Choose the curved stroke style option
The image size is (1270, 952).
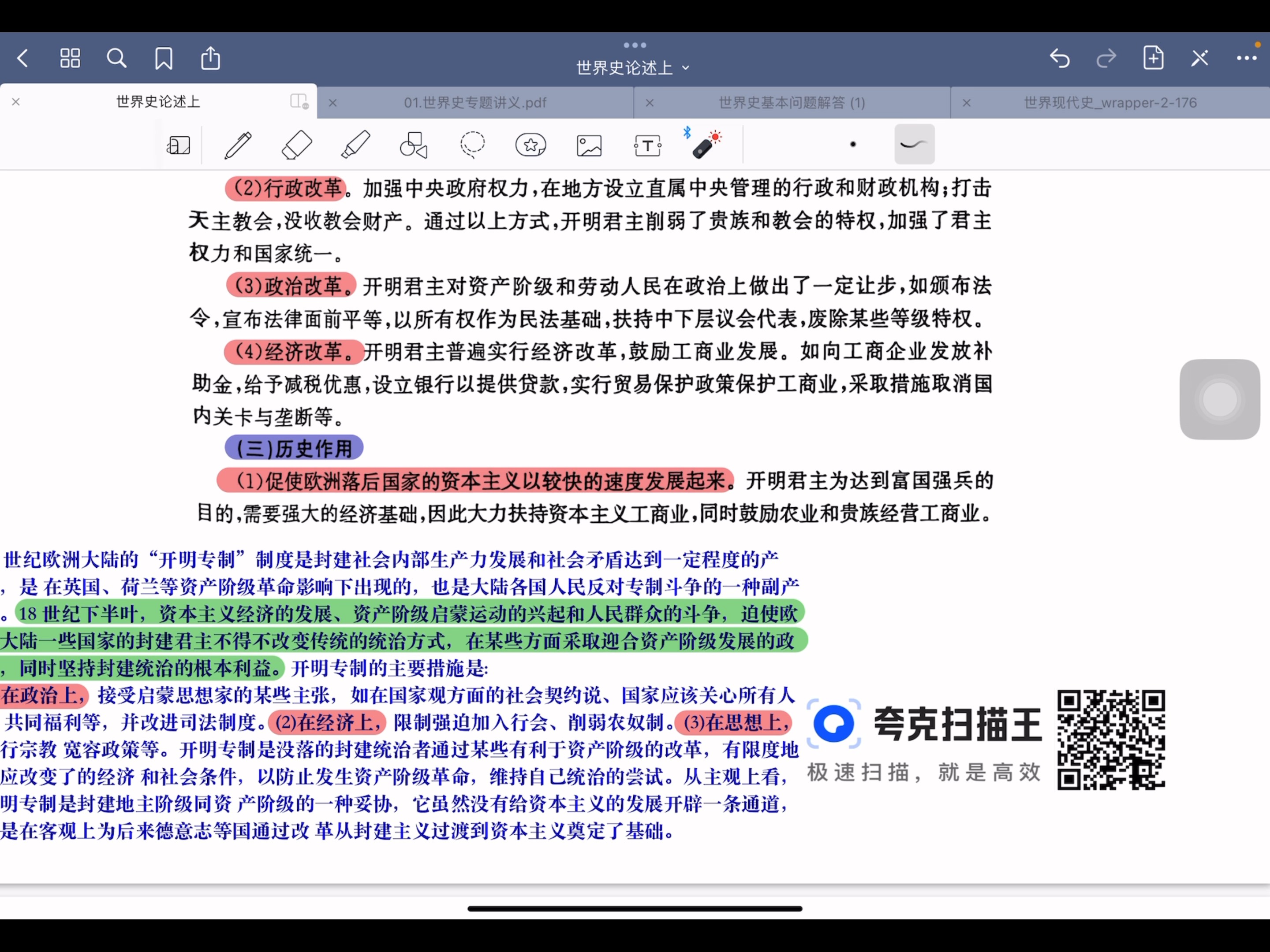pyautogui.click(x=914, y=144)
